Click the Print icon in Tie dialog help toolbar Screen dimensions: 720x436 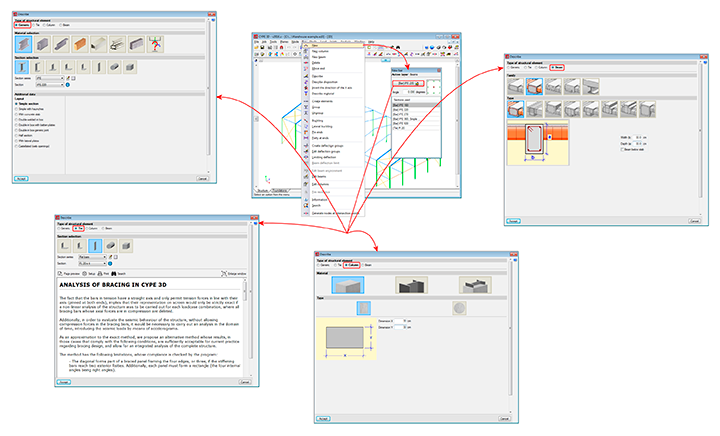100,274
